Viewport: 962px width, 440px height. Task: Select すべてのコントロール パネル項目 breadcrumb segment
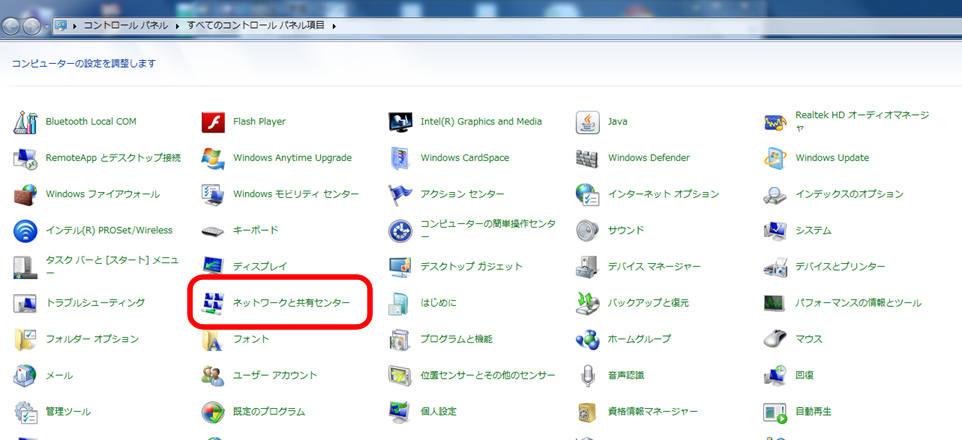pos(256,26)
